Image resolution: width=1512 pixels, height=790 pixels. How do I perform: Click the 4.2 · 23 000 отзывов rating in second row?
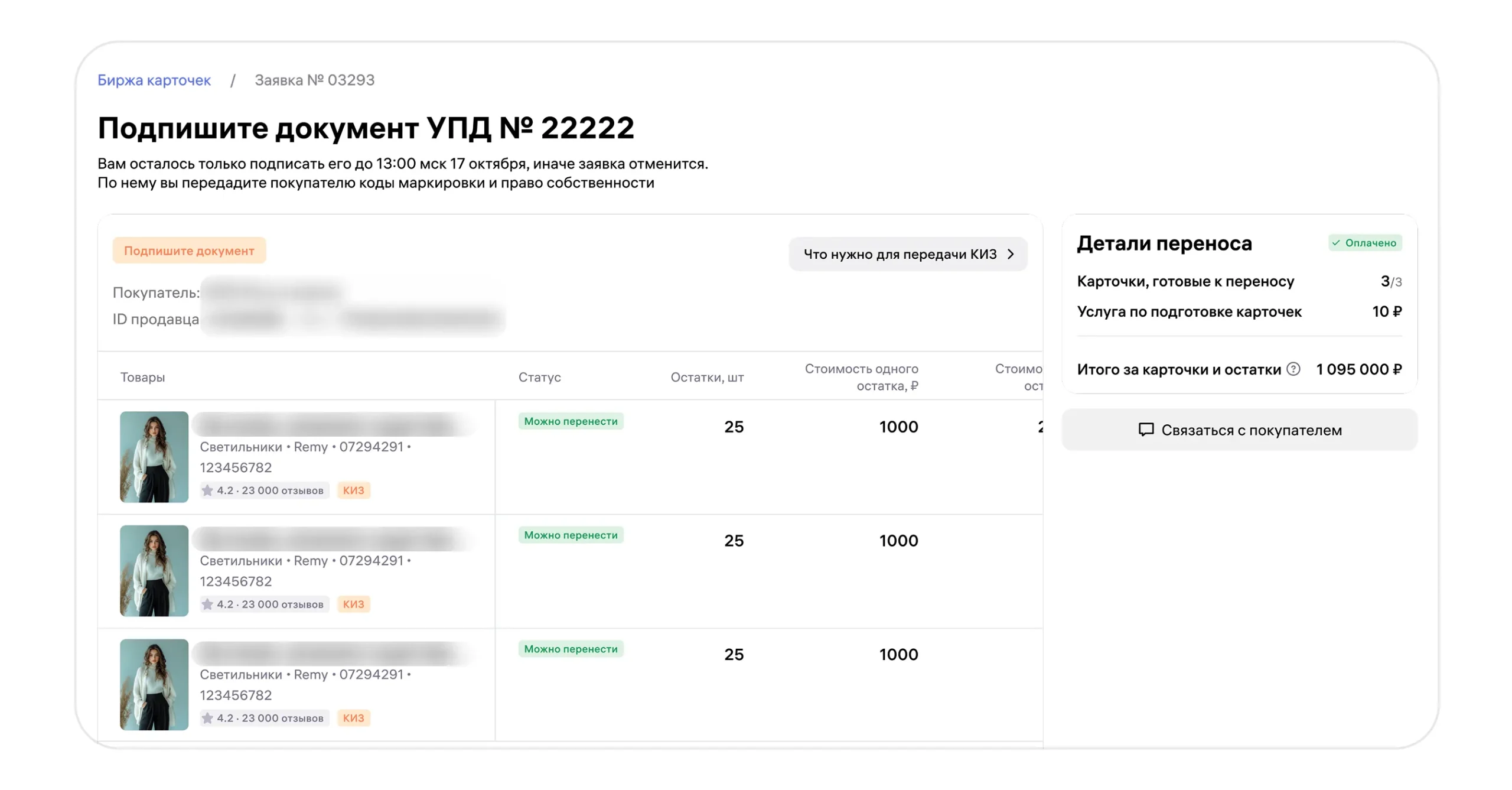(265, 604)
